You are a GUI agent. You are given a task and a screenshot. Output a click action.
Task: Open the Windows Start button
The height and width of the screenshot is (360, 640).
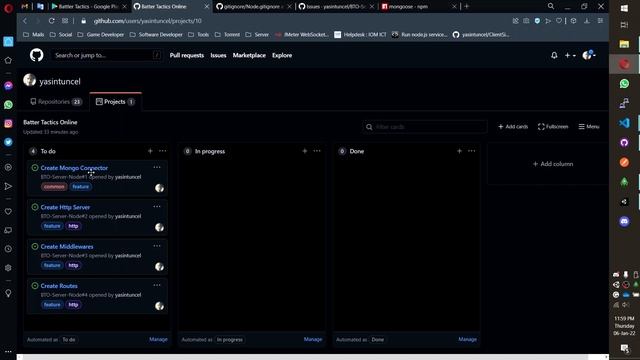click(624, 8)
